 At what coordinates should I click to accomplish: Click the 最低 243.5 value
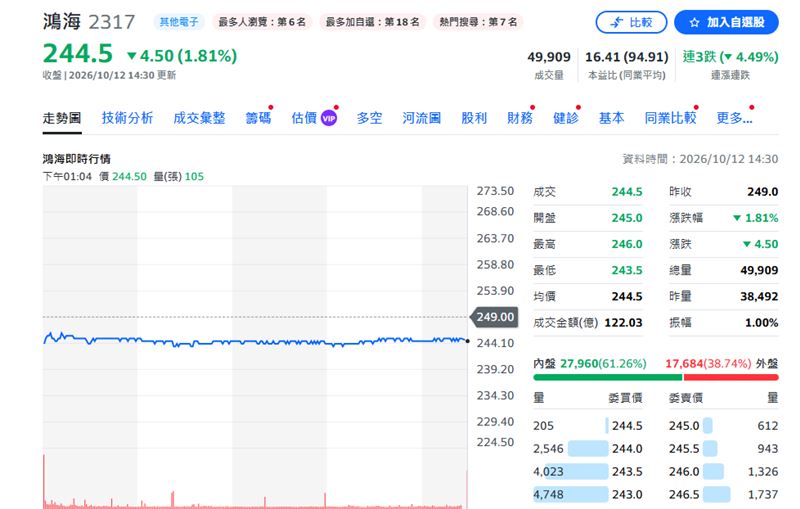pos(627,270)
